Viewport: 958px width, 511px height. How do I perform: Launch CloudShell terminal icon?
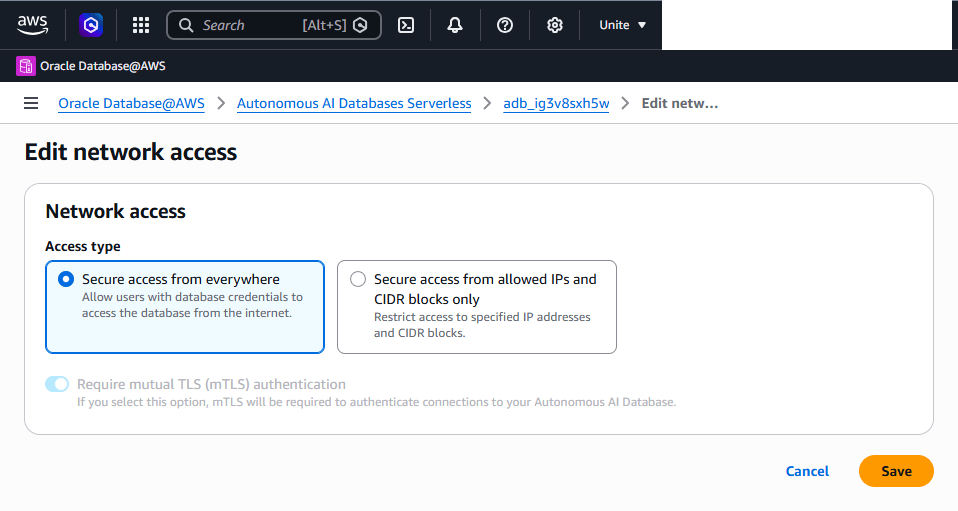coord(406,25)
